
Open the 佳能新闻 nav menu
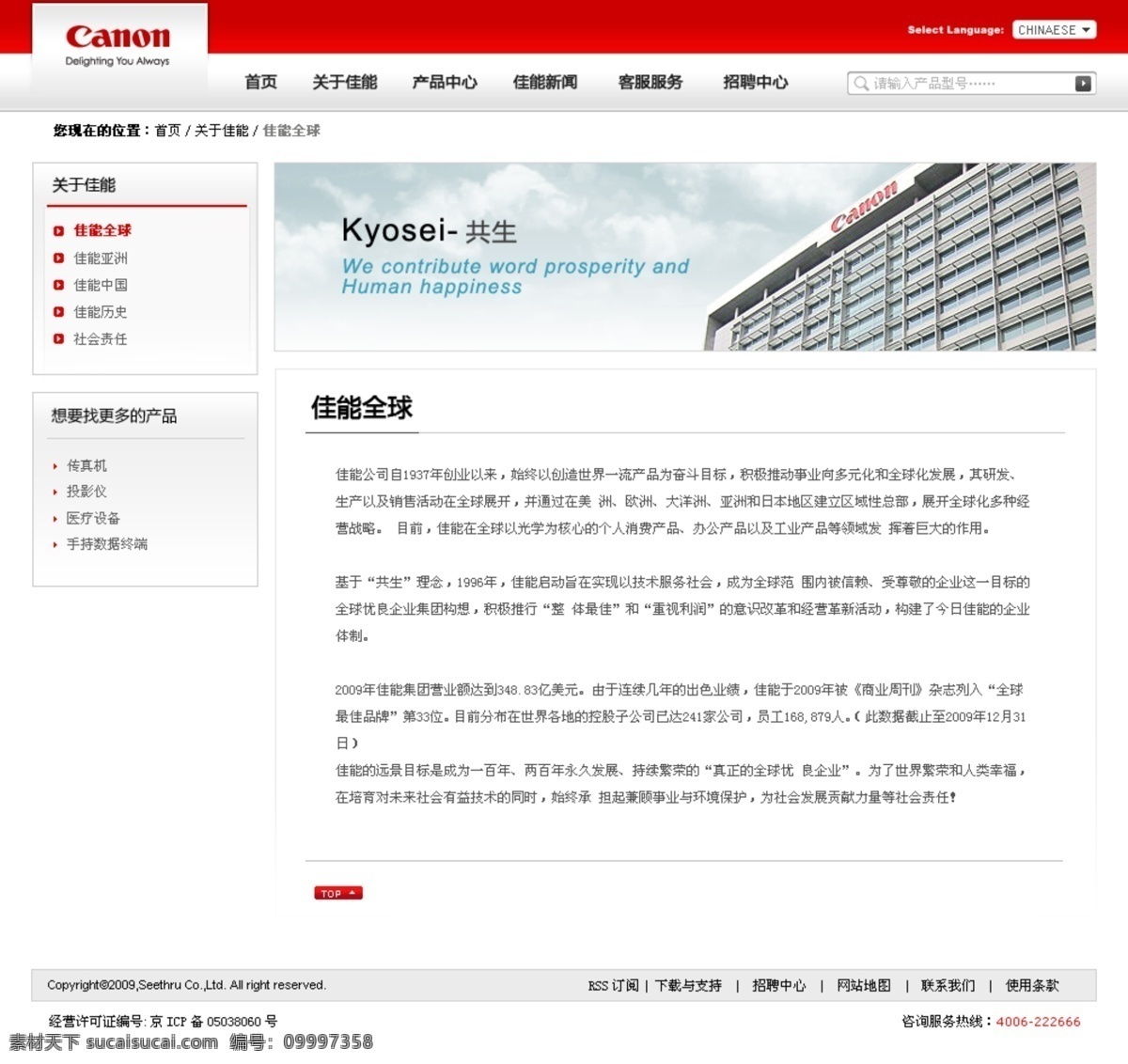click(545, 82)
